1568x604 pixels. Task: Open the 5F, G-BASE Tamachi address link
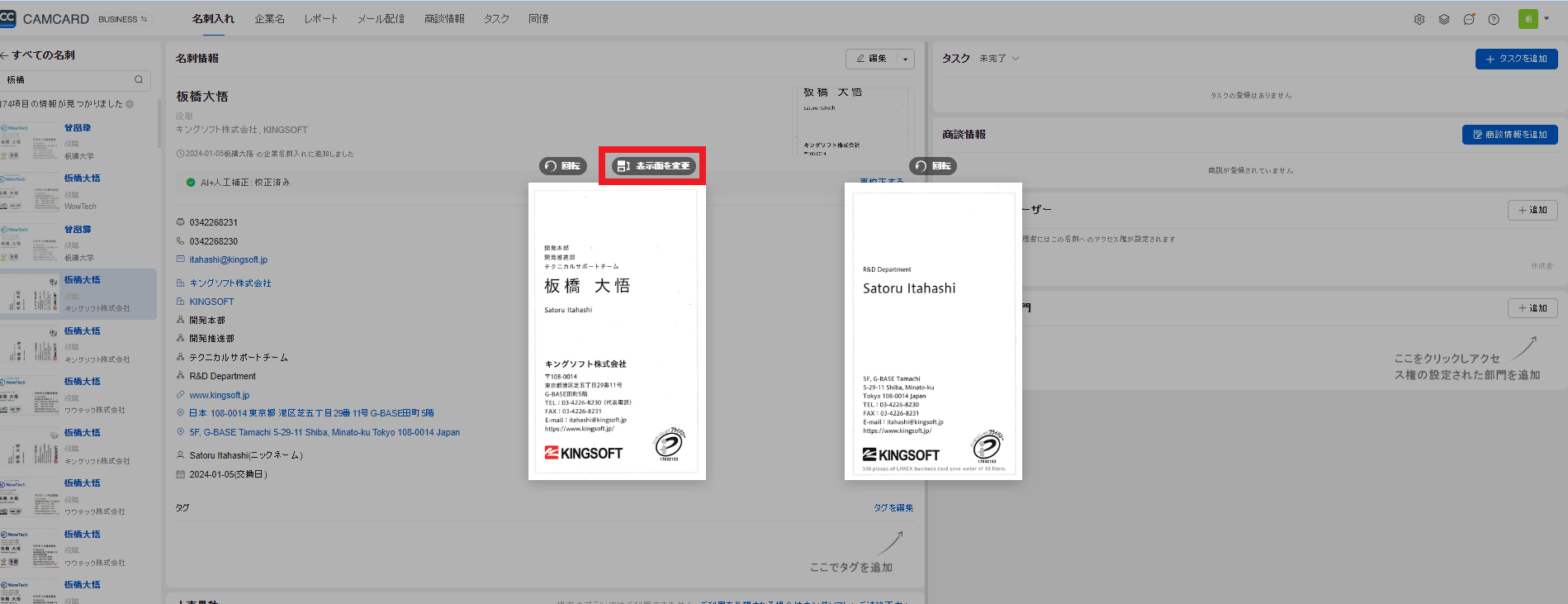tap(324, 432)
